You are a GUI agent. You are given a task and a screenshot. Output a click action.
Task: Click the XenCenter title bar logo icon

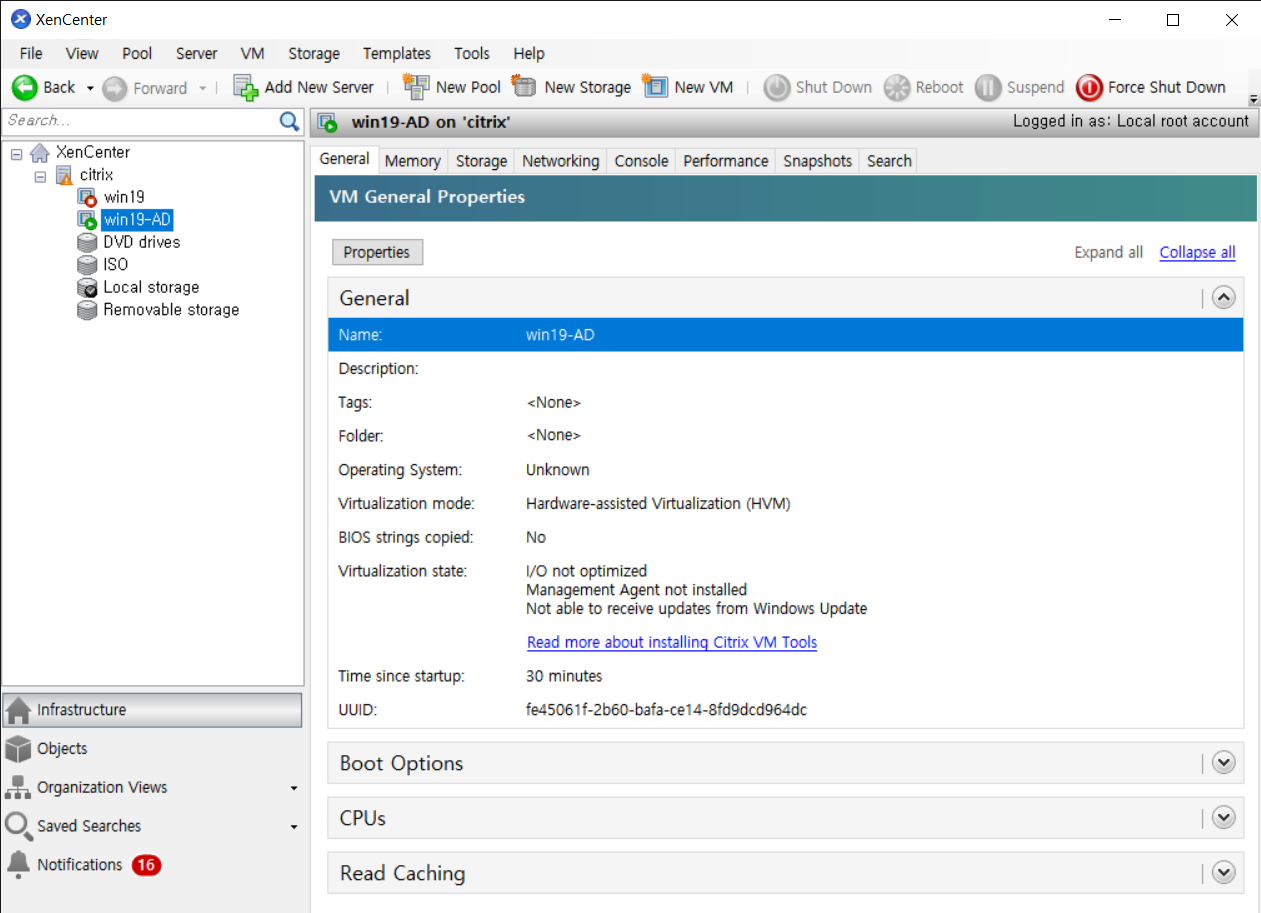point(20,19)
